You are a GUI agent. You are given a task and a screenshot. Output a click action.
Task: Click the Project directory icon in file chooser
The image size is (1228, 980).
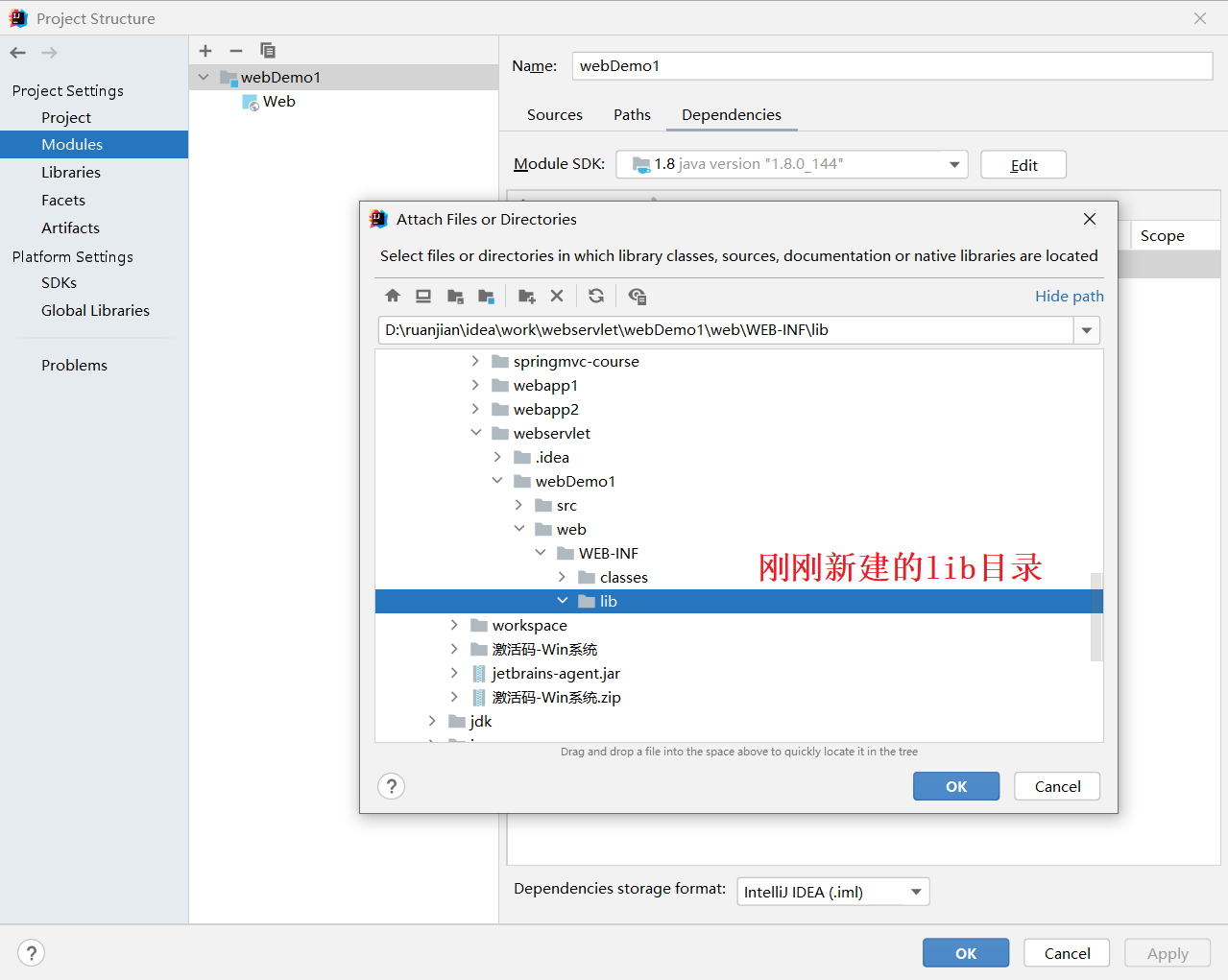click(x=455, y=296)
